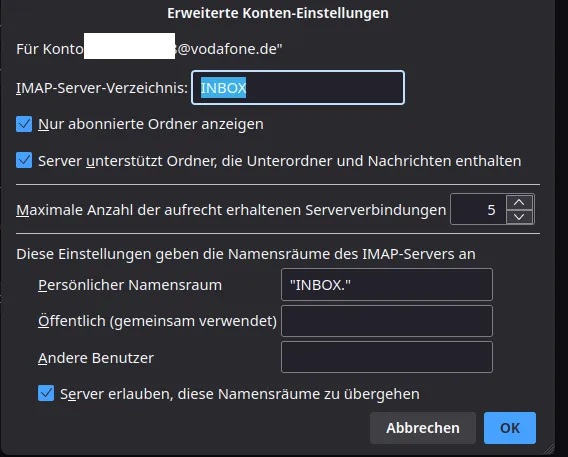
Task: Click the 'Erweiterte Konten-Einstellungen' dialog title
Action: click(278, 13)
